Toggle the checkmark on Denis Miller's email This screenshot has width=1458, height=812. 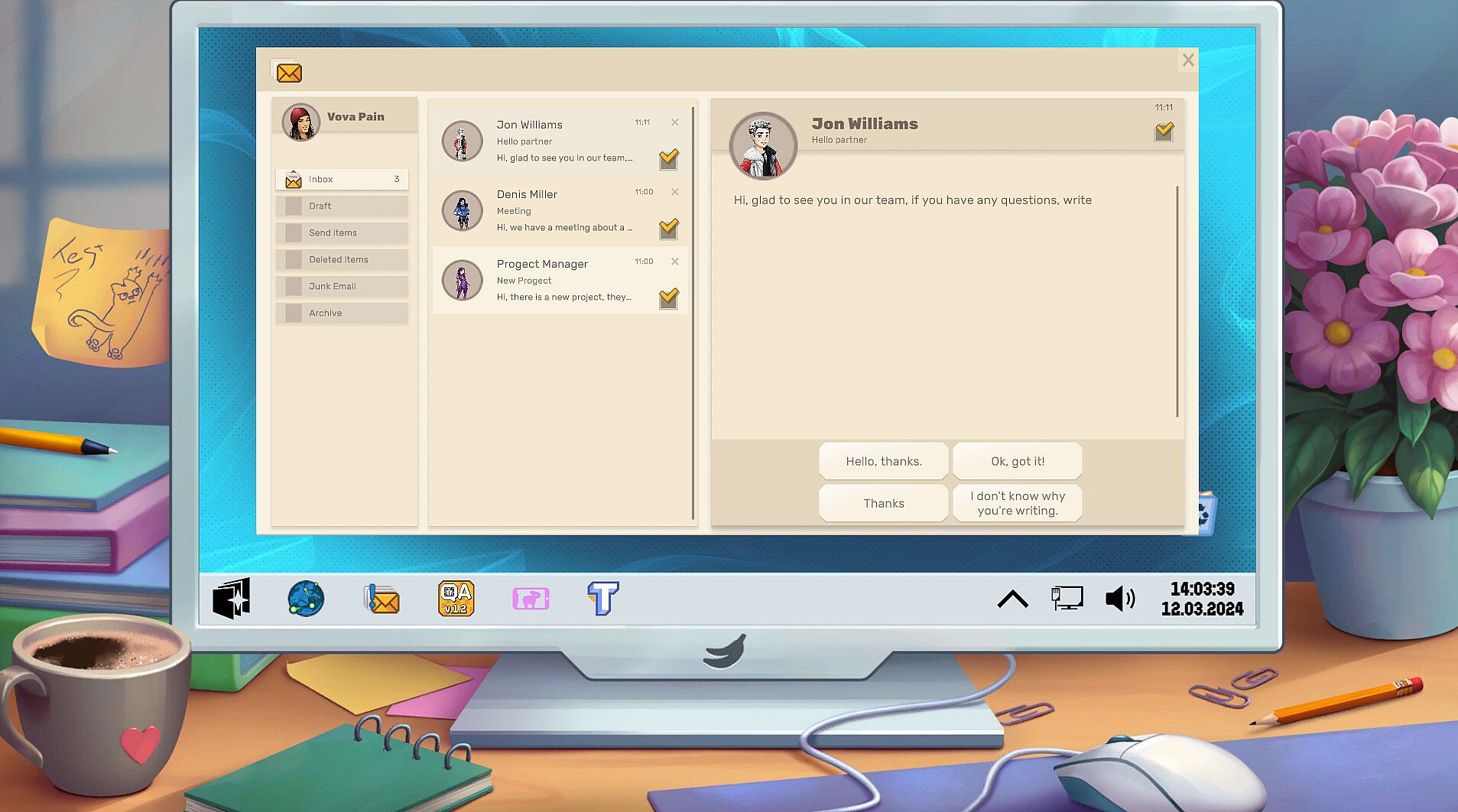click(x=669, y=229)
